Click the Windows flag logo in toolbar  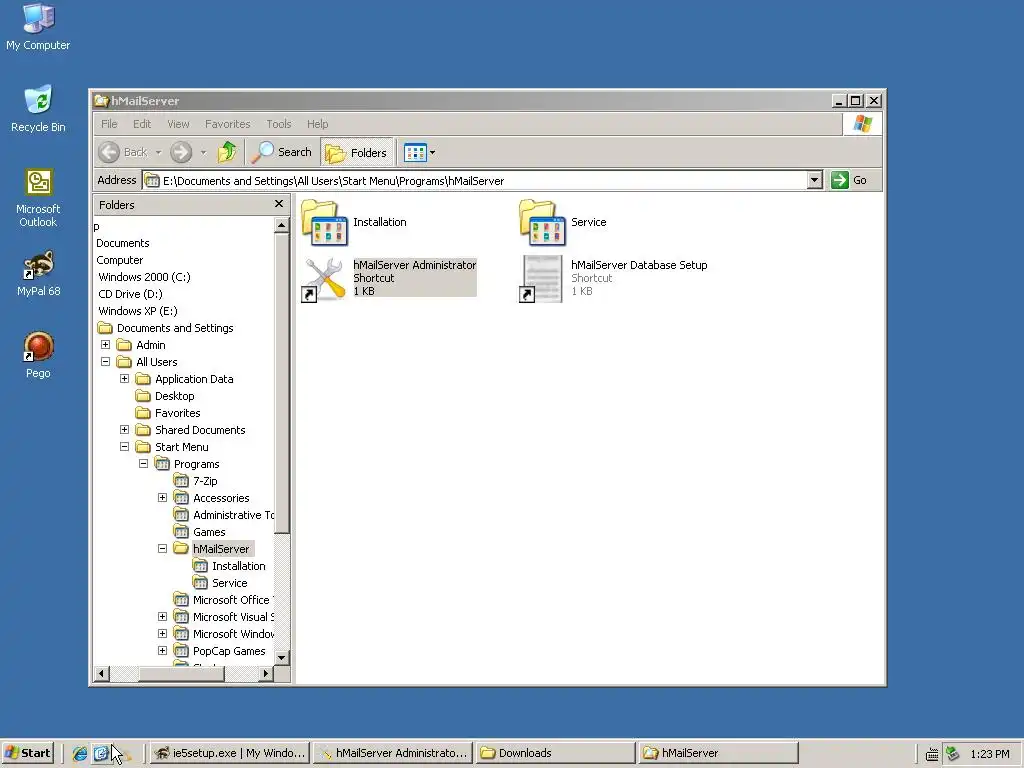coord(862,123)
